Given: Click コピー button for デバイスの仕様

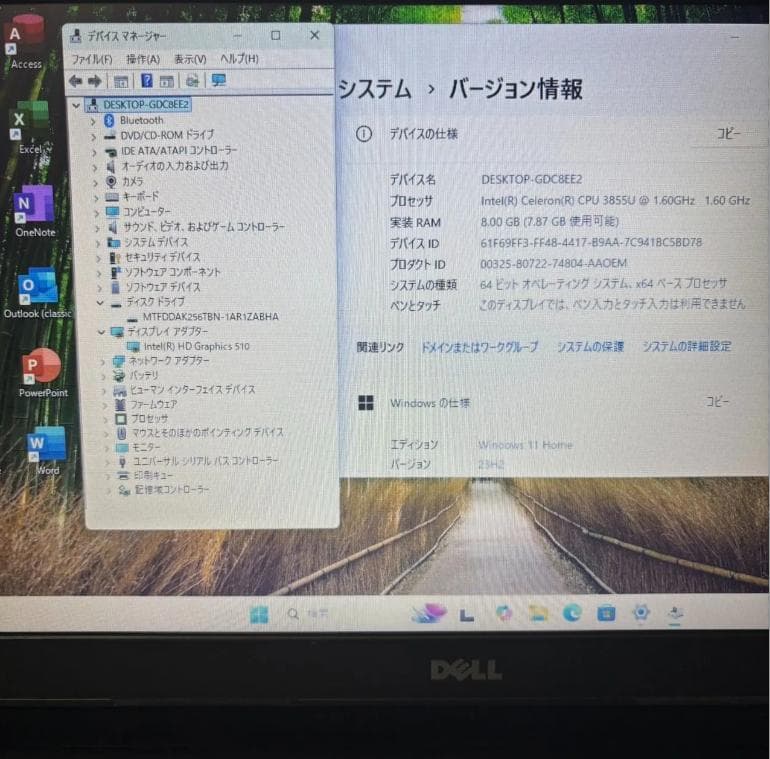Looking at the screenshot, I should point(728,134).
